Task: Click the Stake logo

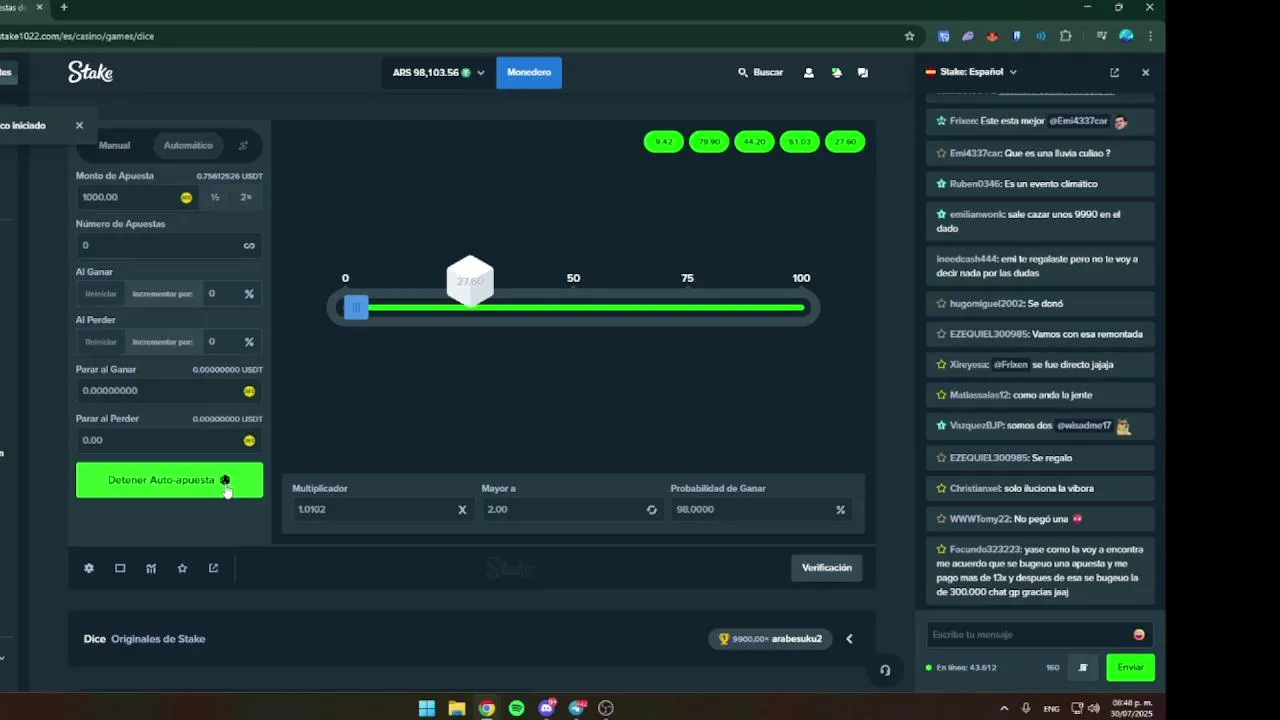Action: coord(90,72)
